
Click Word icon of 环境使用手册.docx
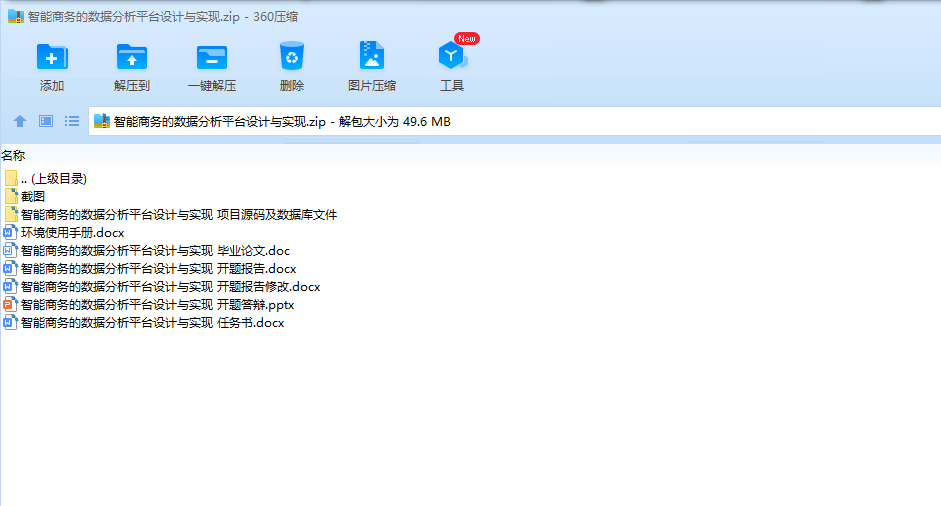click(x=10, y=232)
